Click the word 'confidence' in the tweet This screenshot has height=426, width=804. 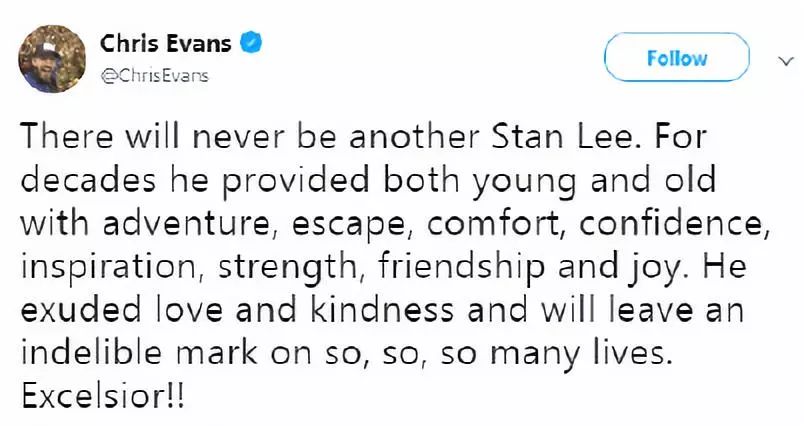675,224
